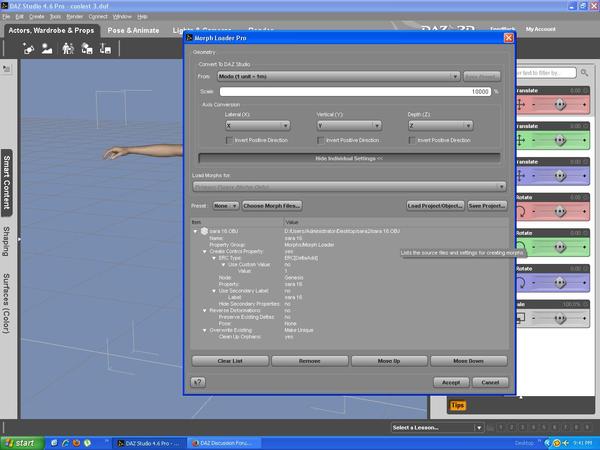The image size is (600, 450).
Task: Click the Accept button
Action: tap(451, 382)
